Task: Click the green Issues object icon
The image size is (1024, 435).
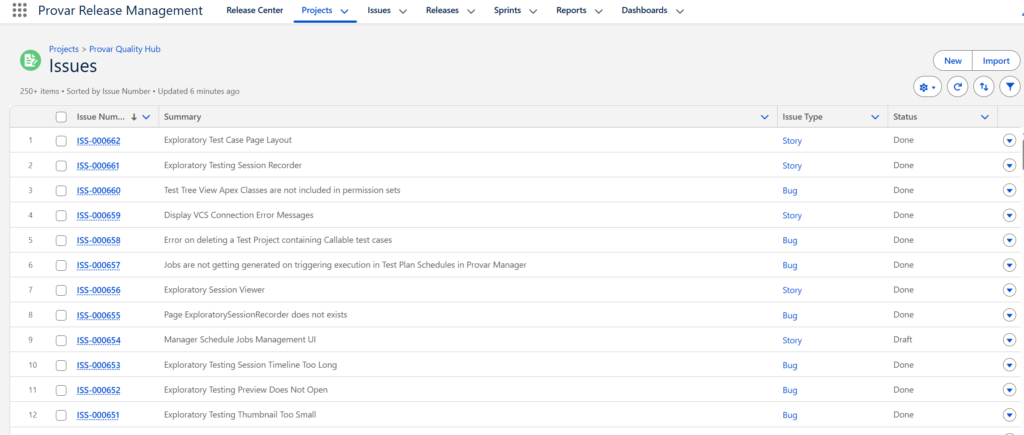Action: point(31,60)
